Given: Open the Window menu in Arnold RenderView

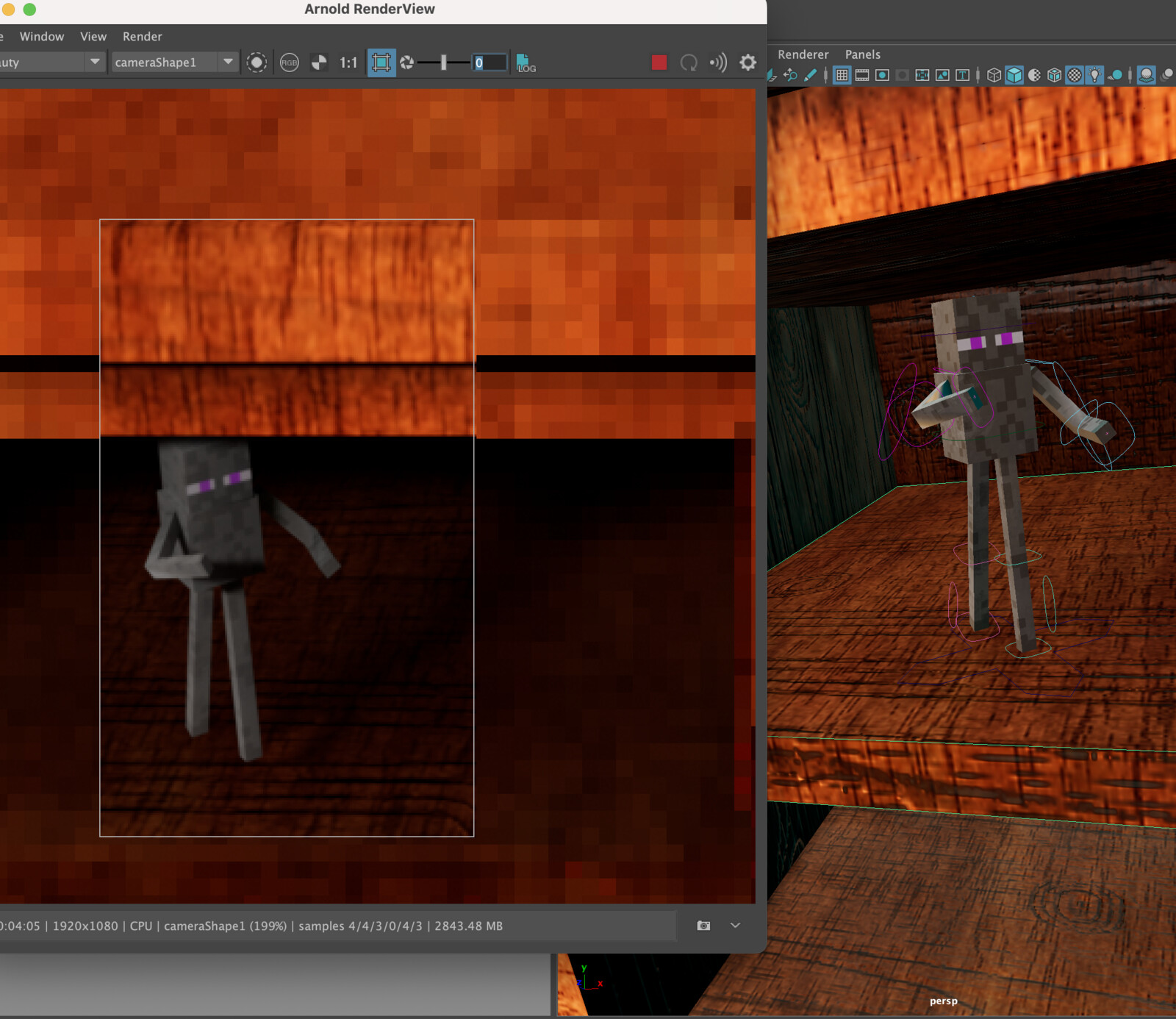Looking at the screenshot, I should click(41, 37).
